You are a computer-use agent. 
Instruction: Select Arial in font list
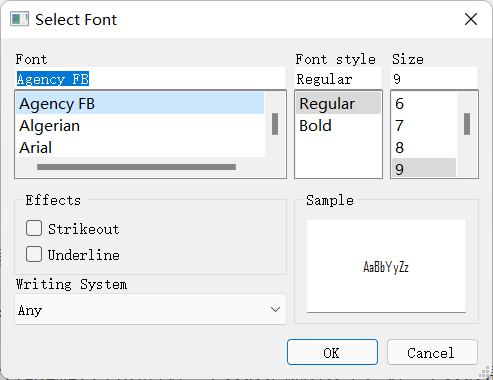[140, 147]
